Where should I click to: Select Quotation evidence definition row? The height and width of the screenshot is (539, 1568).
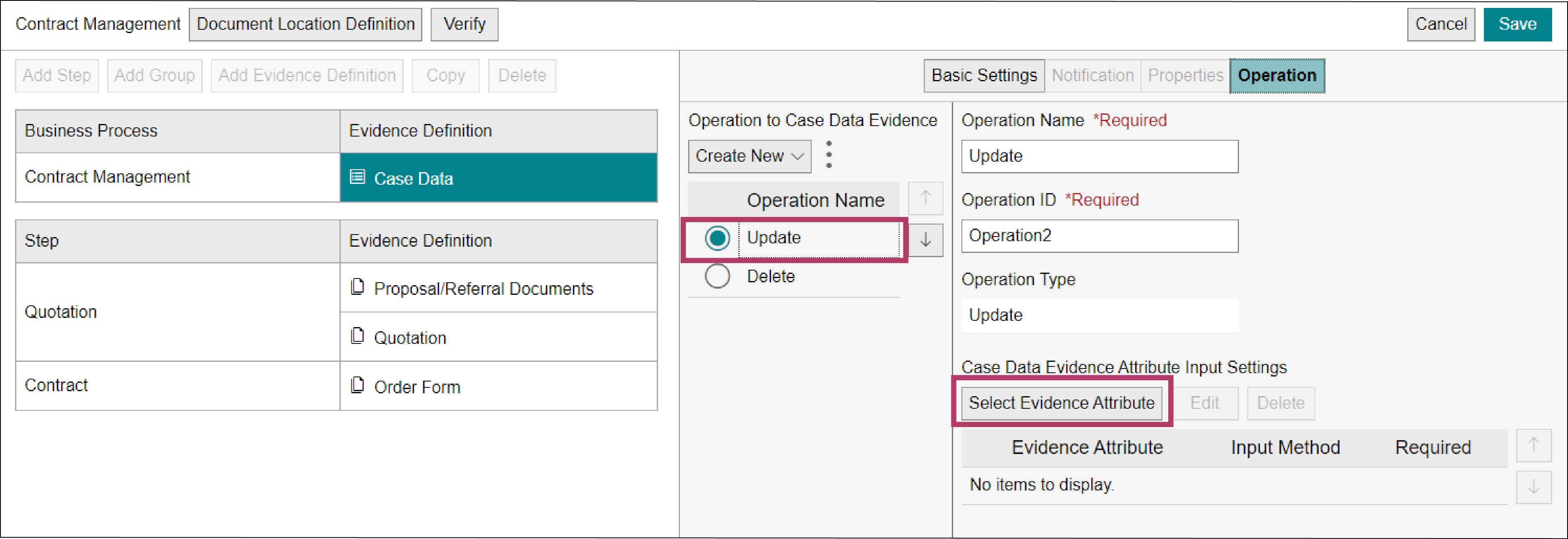498,337
